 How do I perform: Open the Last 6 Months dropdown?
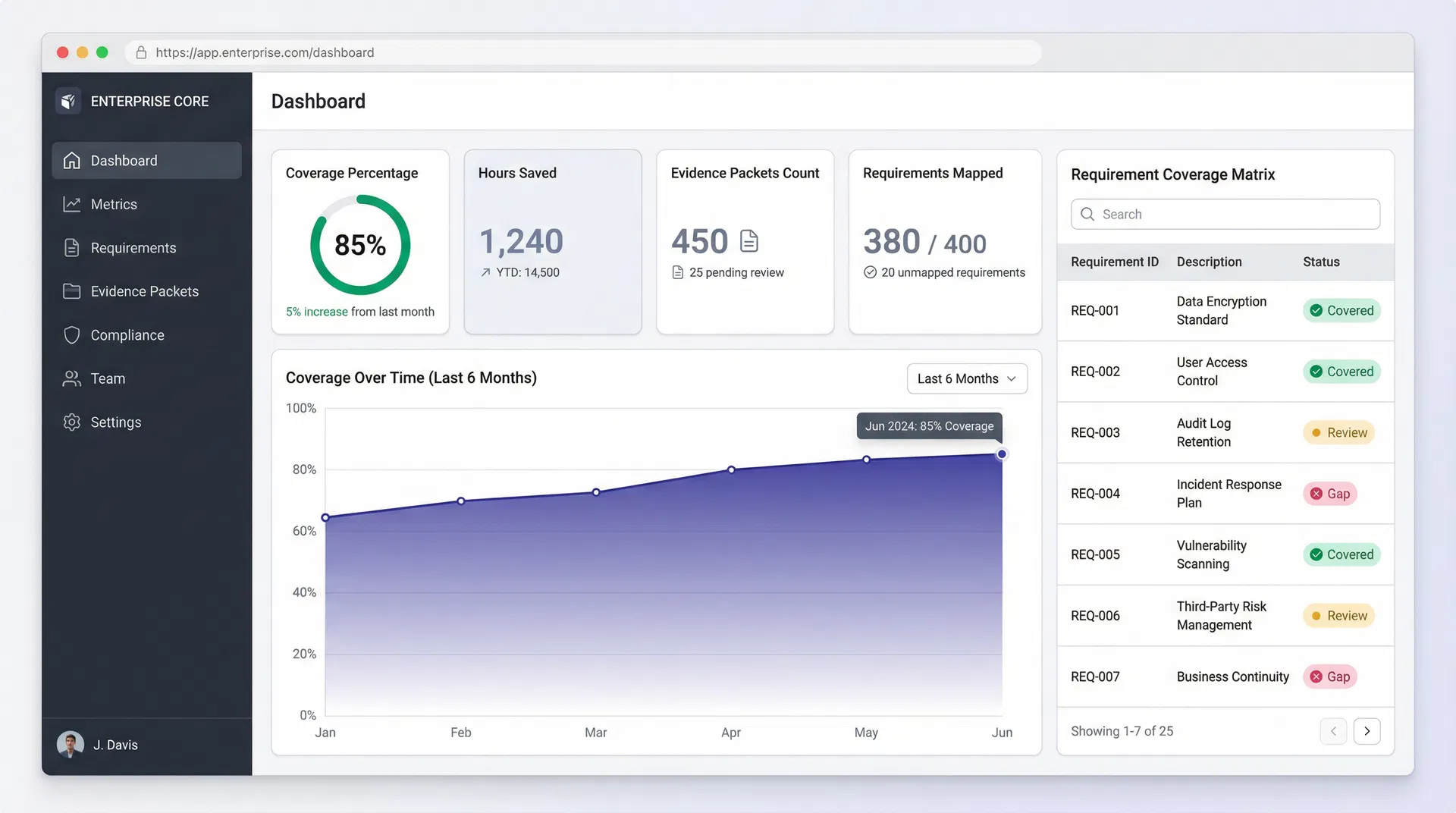point(967,378)
